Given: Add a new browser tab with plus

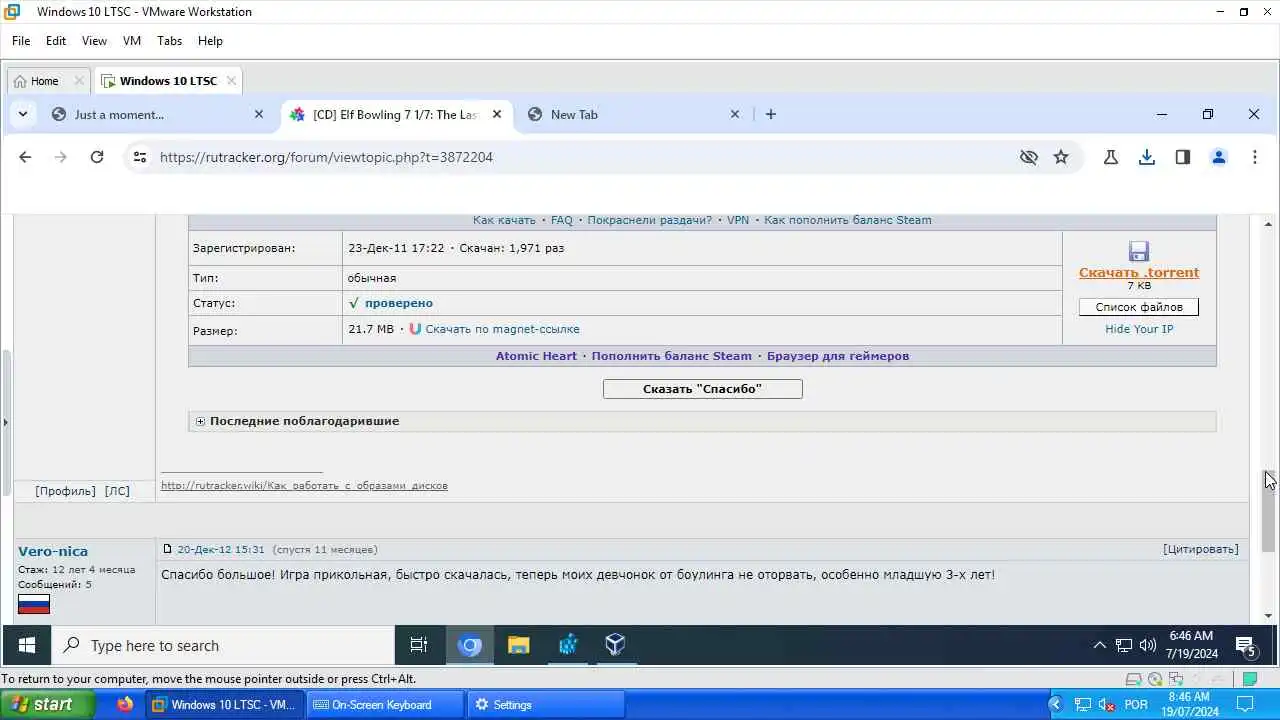Looking at the screenshot, I should (x=771, y=114).
